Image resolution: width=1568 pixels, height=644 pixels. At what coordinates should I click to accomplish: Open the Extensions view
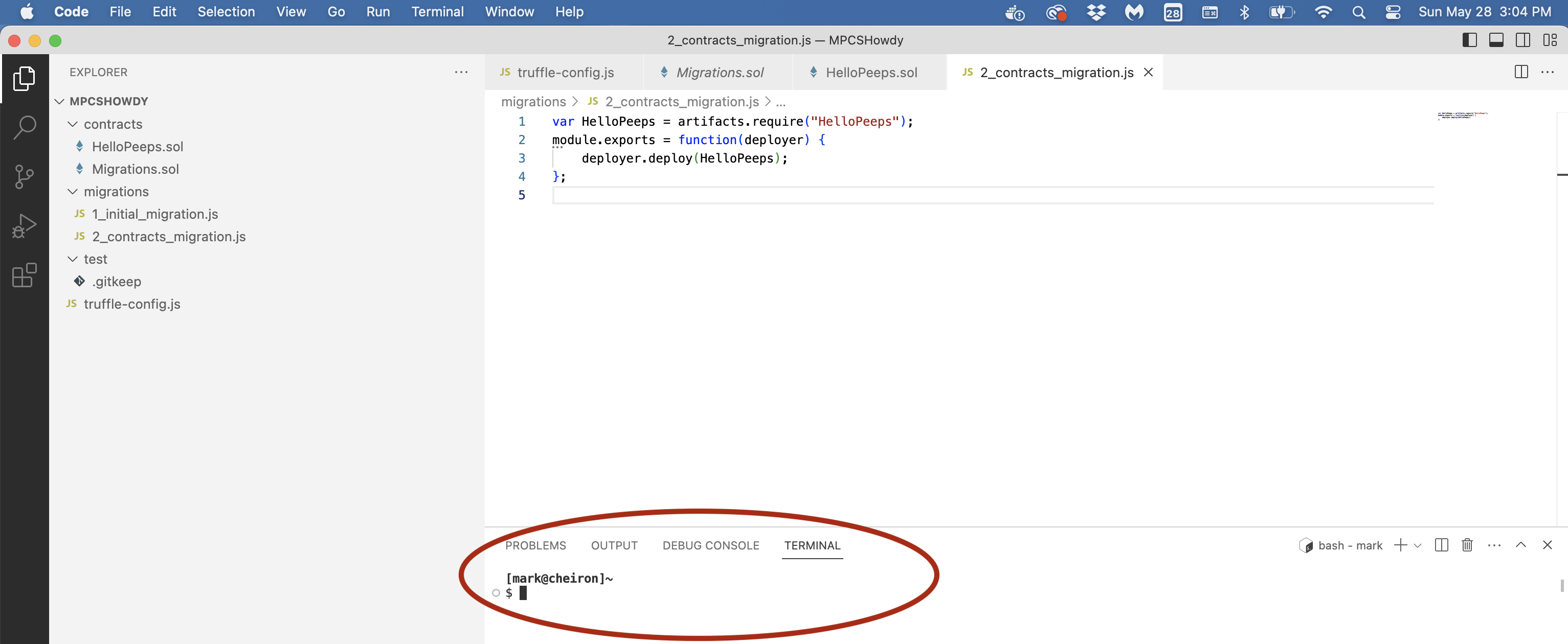25,275
